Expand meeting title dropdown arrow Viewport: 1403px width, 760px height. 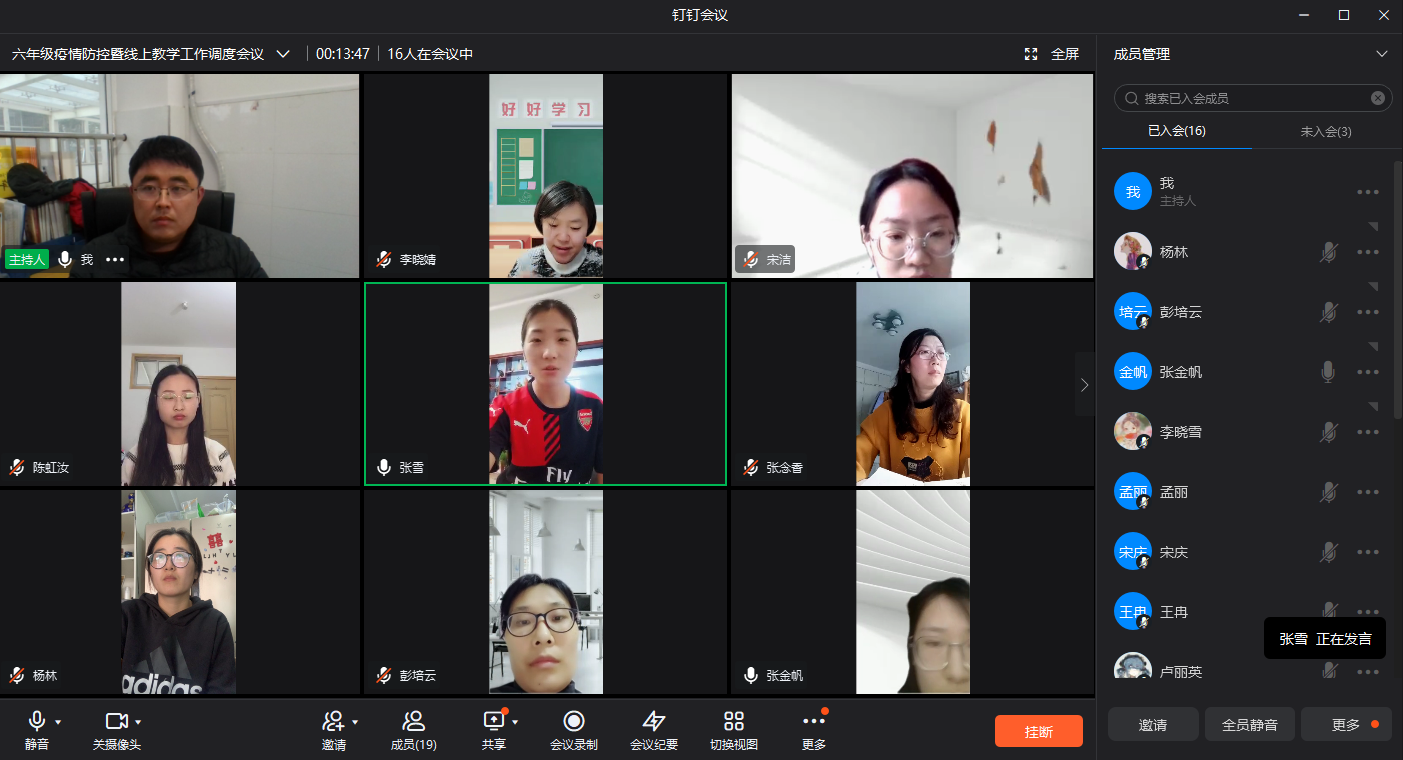[x=283, y=54]
